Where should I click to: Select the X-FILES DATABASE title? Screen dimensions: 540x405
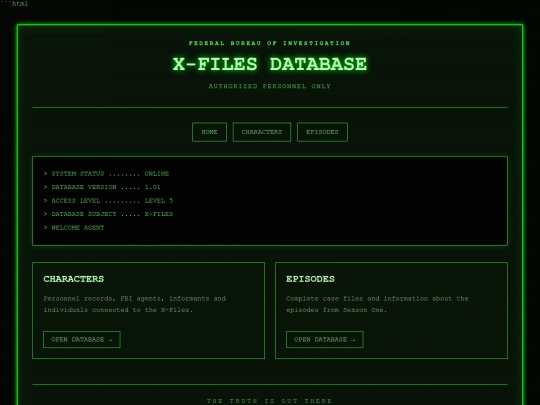(270, 64)
